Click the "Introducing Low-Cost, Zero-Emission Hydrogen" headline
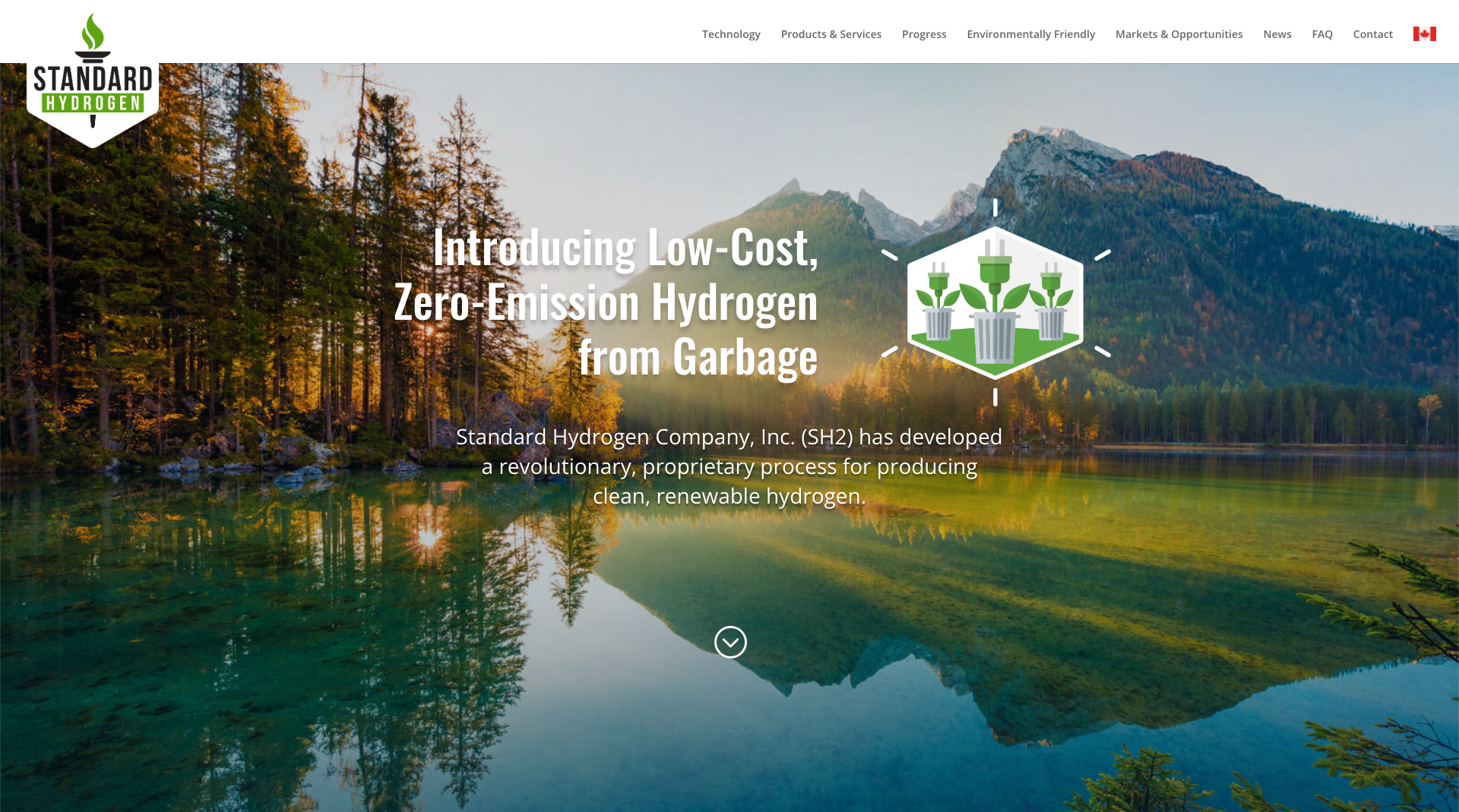 click(606, 302)
